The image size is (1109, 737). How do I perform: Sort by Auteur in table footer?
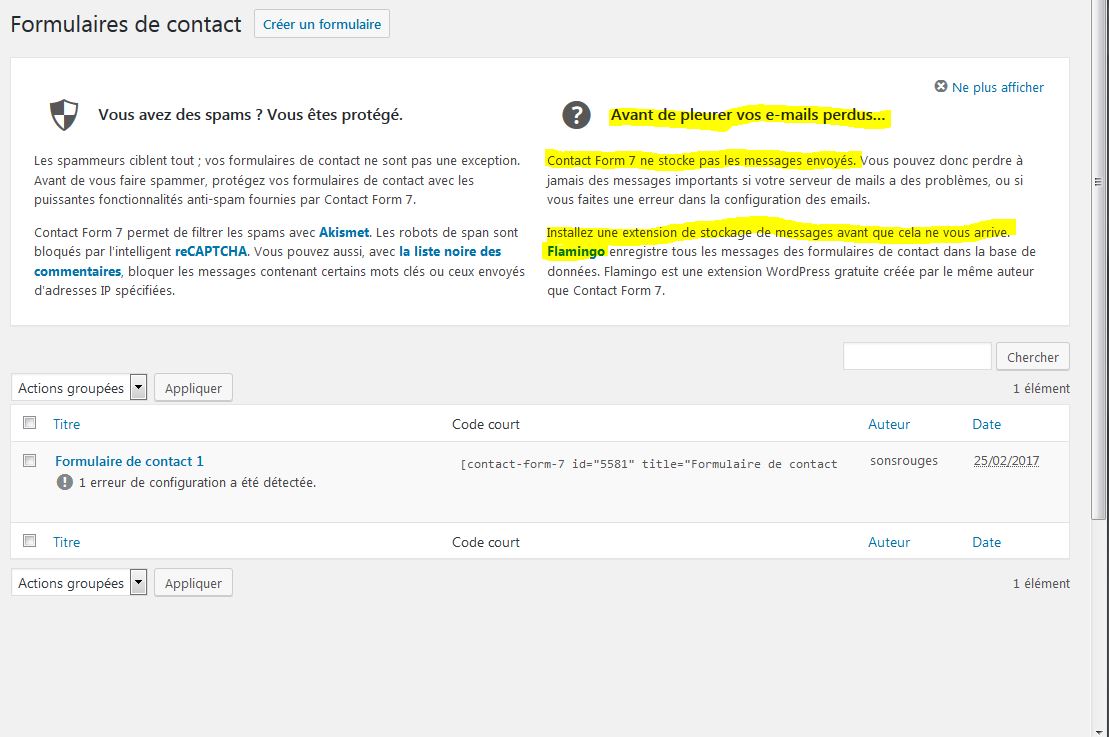coord(889,542)
